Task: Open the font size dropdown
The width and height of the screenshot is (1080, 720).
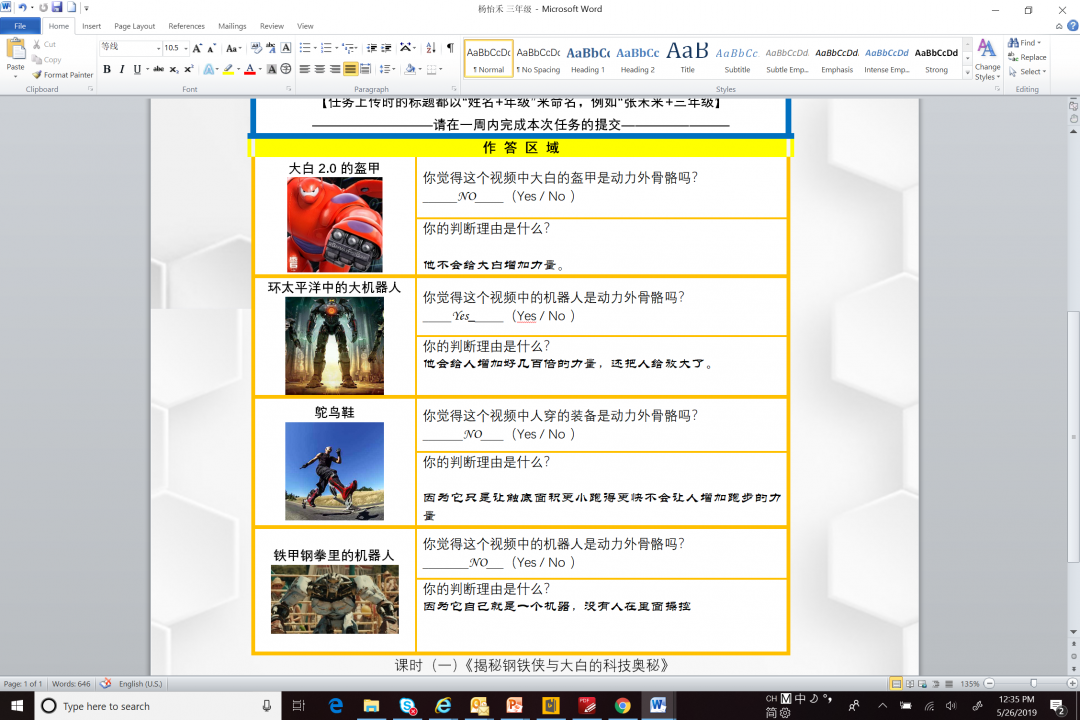Action: coord(186,48)
